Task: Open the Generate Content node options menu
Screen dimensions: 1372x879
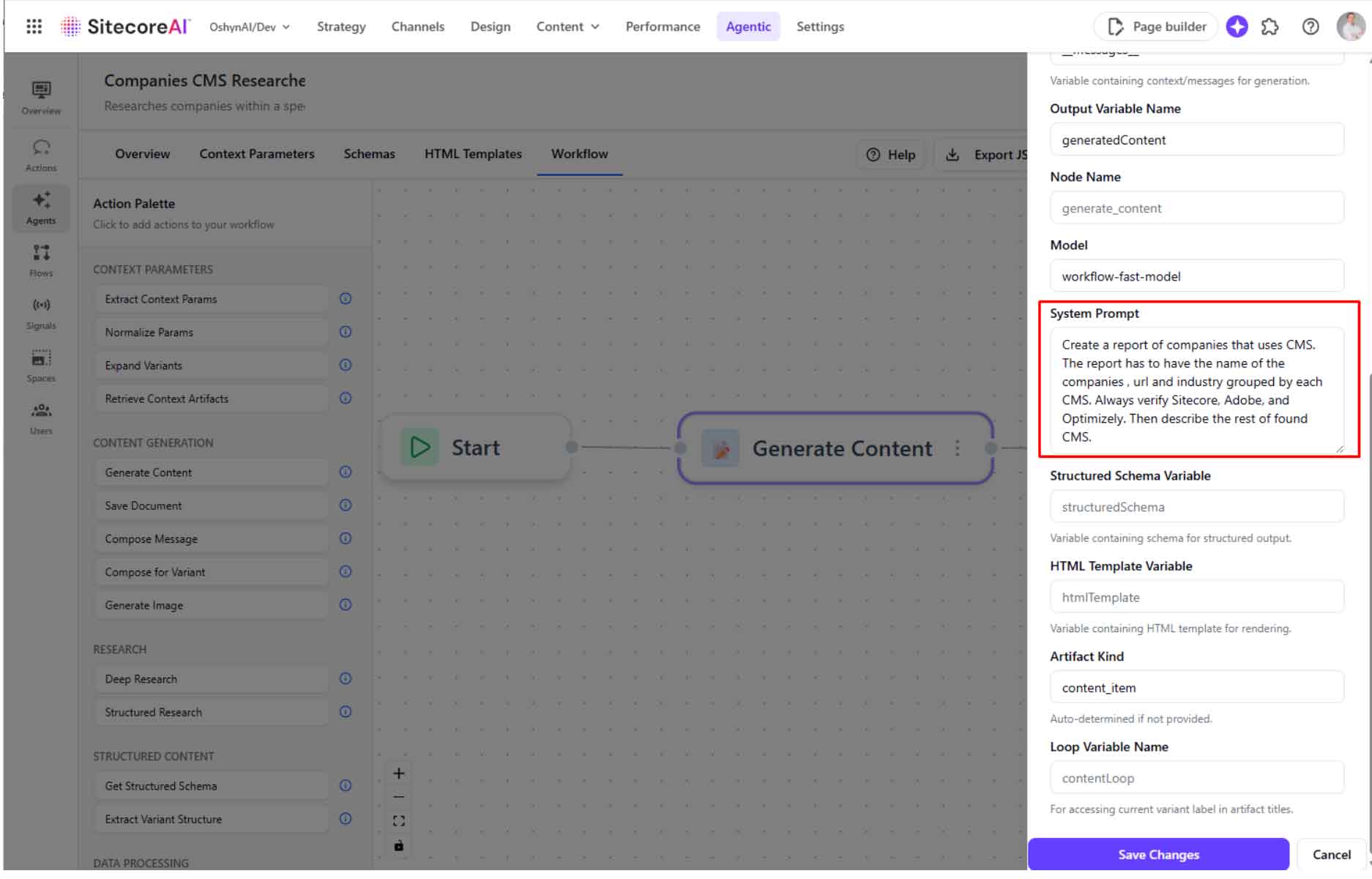Action: [x=957, y=448]
